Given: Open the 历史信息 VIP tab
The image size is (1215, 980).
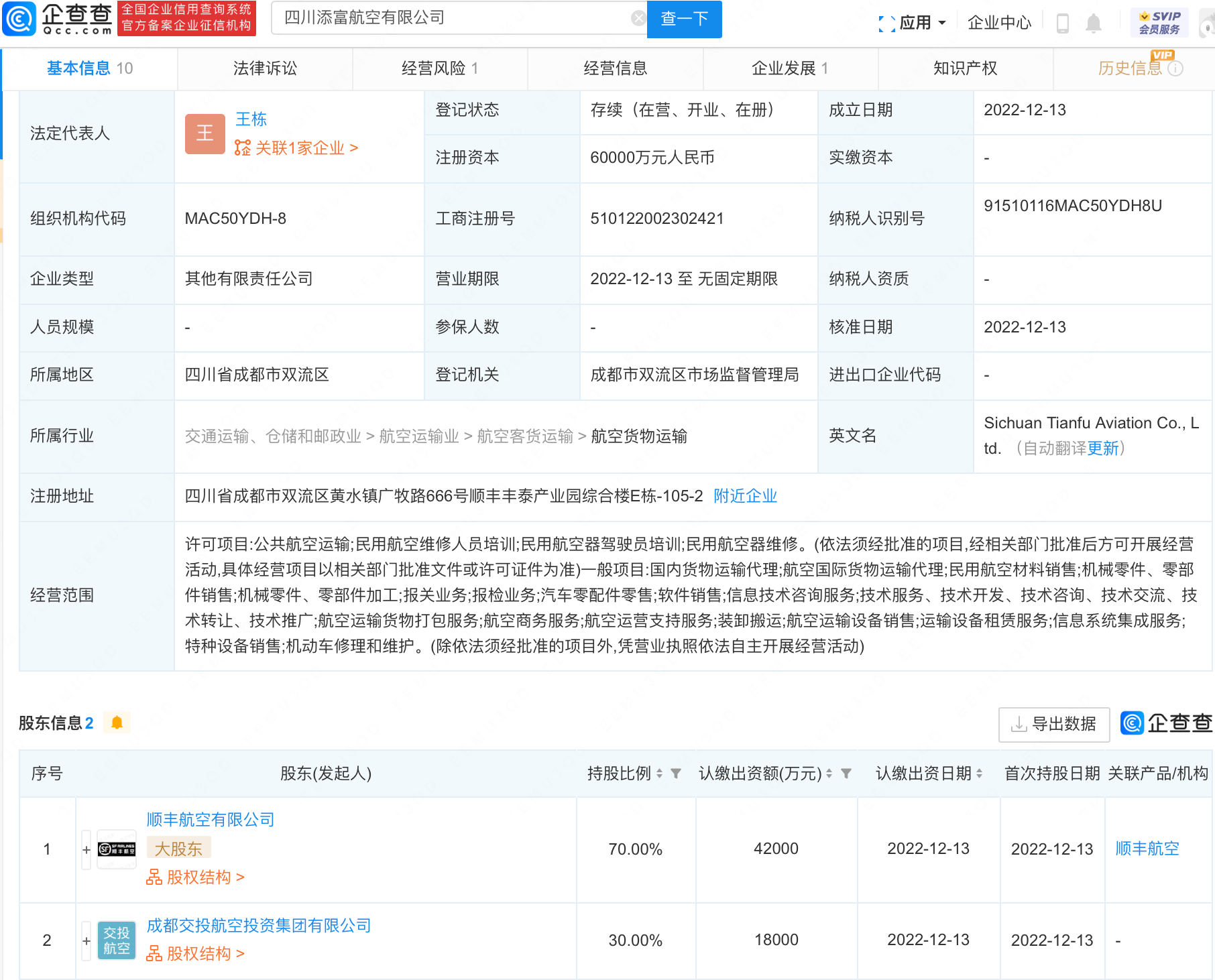Looking at the screenshot, I should coord(1130,68).
